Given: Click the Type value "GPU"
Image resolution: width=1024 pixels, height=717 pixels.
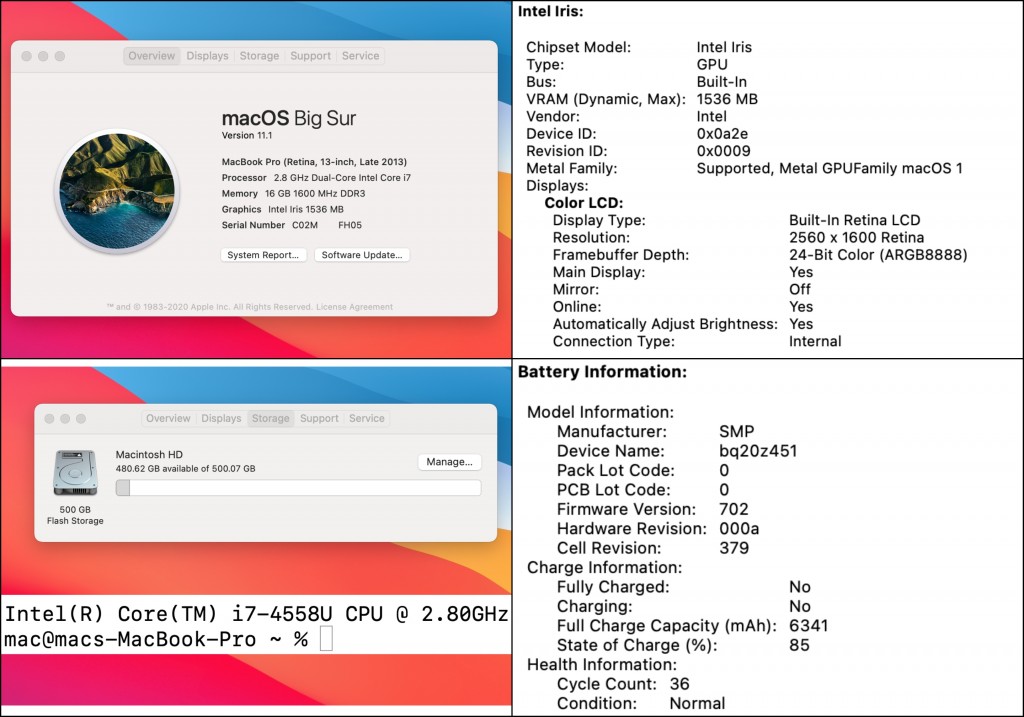Looking at the screenshot, I should point(712,64).
